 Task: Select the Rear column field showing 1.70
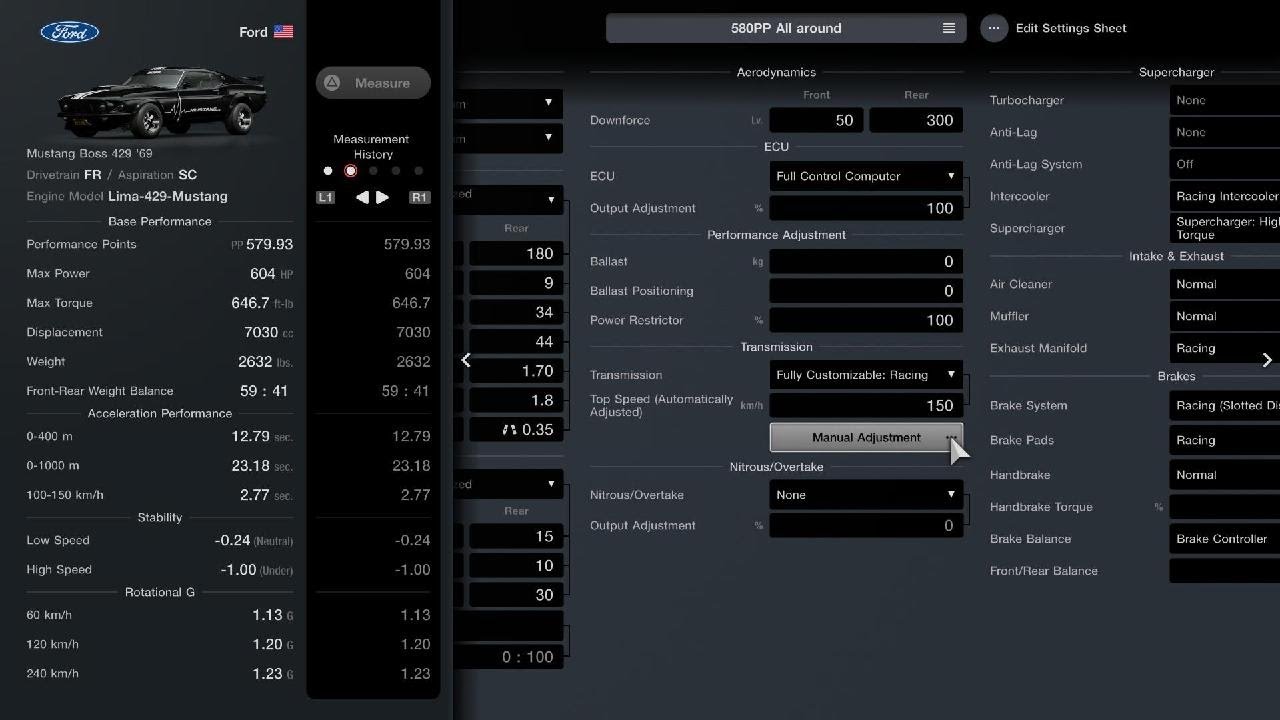(x=516, y=371)
